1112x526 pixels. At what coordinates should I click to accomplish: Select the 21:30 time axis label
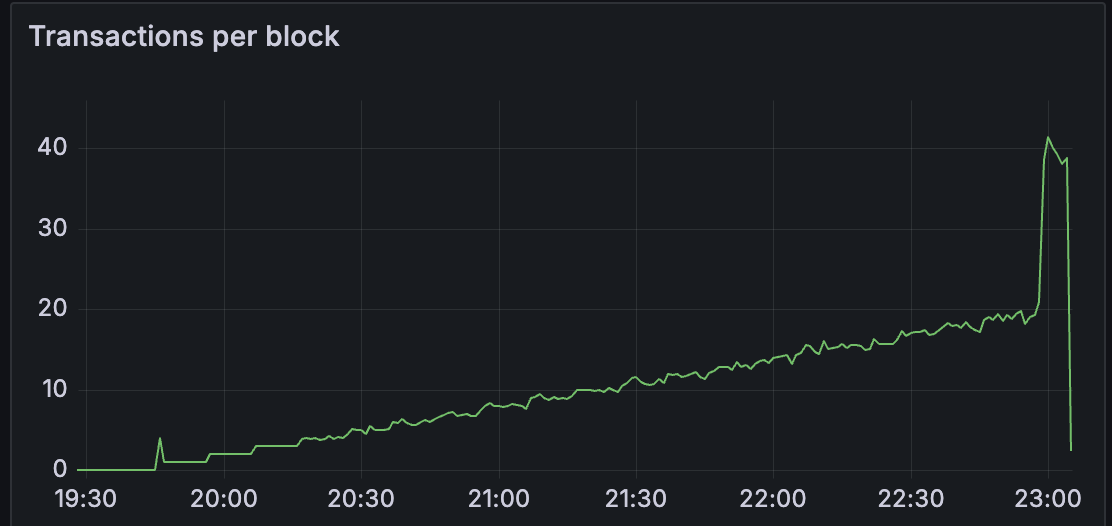[636, 497]
